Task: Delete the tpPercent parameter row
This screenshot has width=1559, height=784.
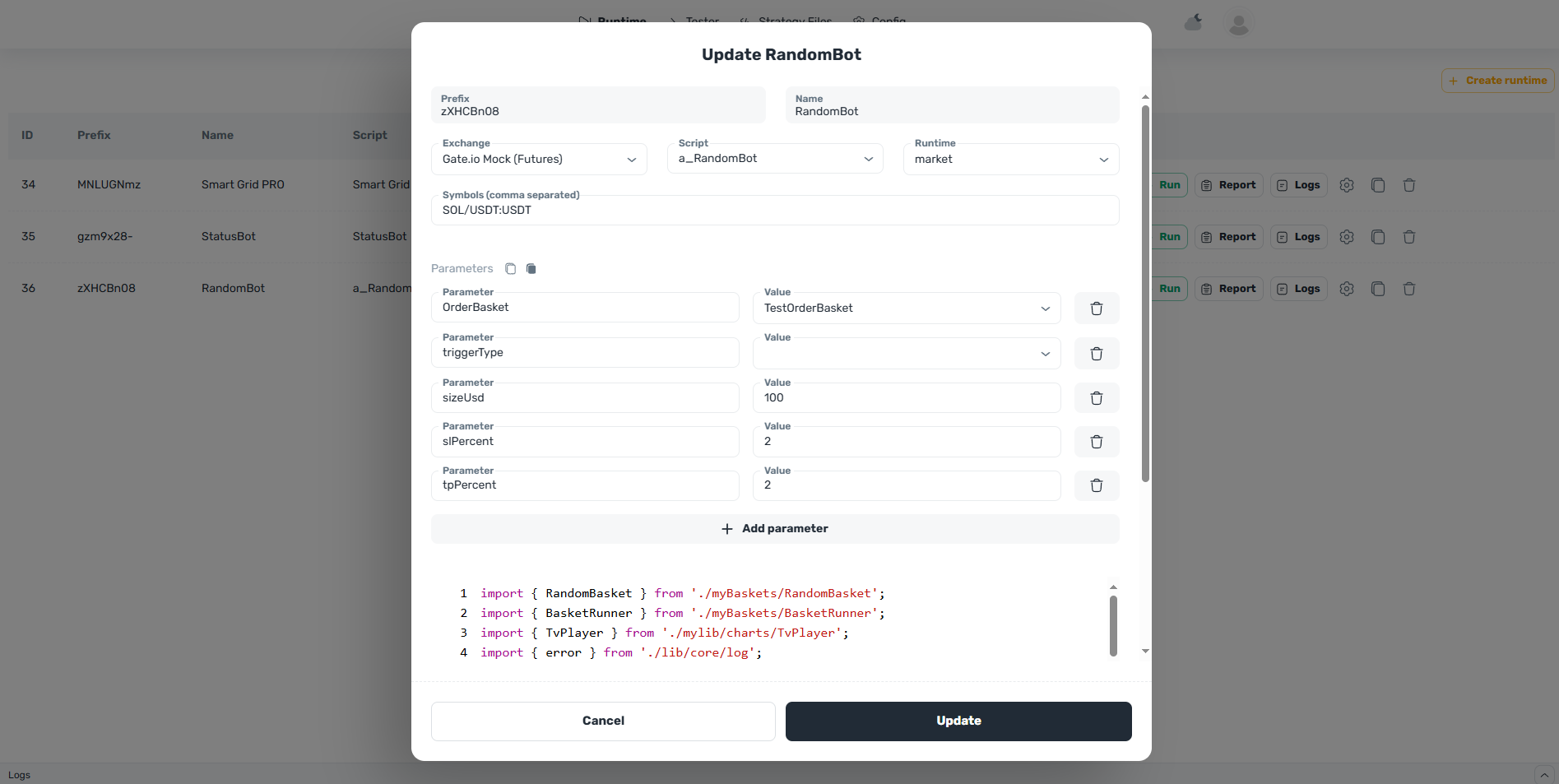Action: pyautogui.click(x=1096, y=485)
